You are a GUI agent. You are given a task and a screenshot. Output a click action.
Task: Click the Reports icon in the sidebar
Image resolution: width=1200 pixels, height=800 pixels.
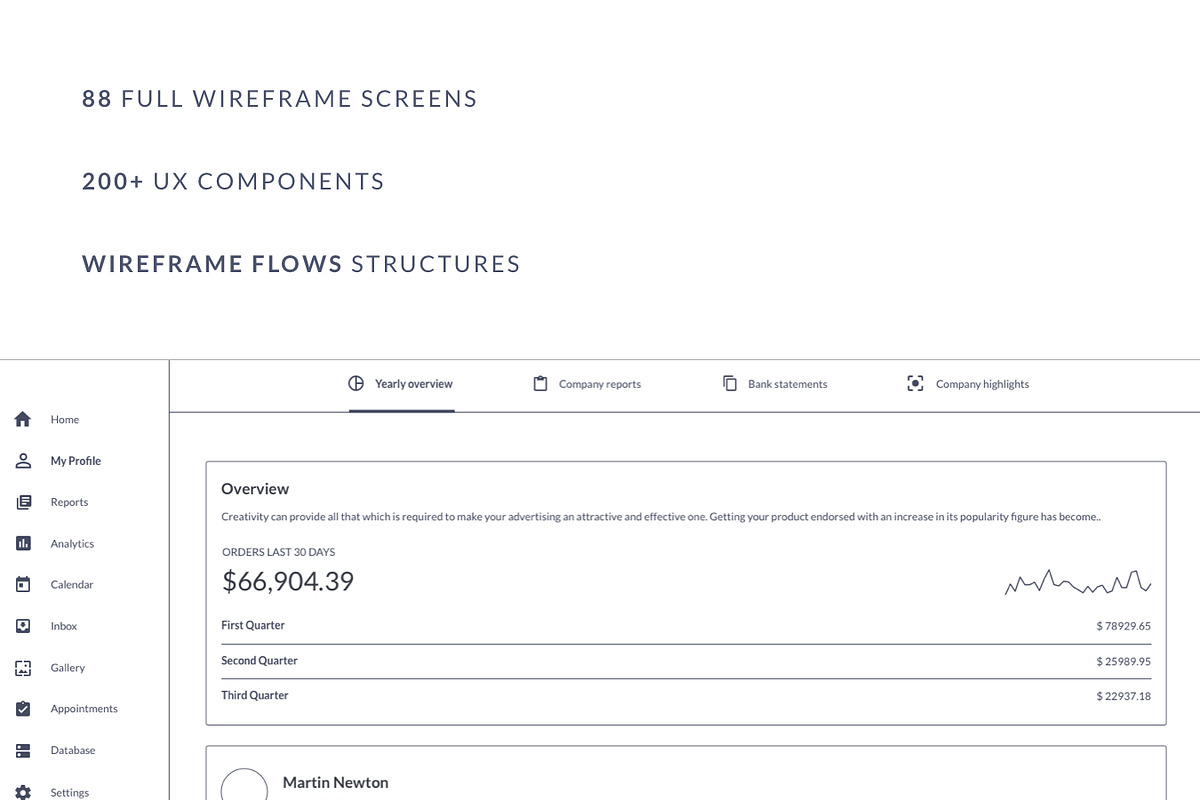coord(22,501)
